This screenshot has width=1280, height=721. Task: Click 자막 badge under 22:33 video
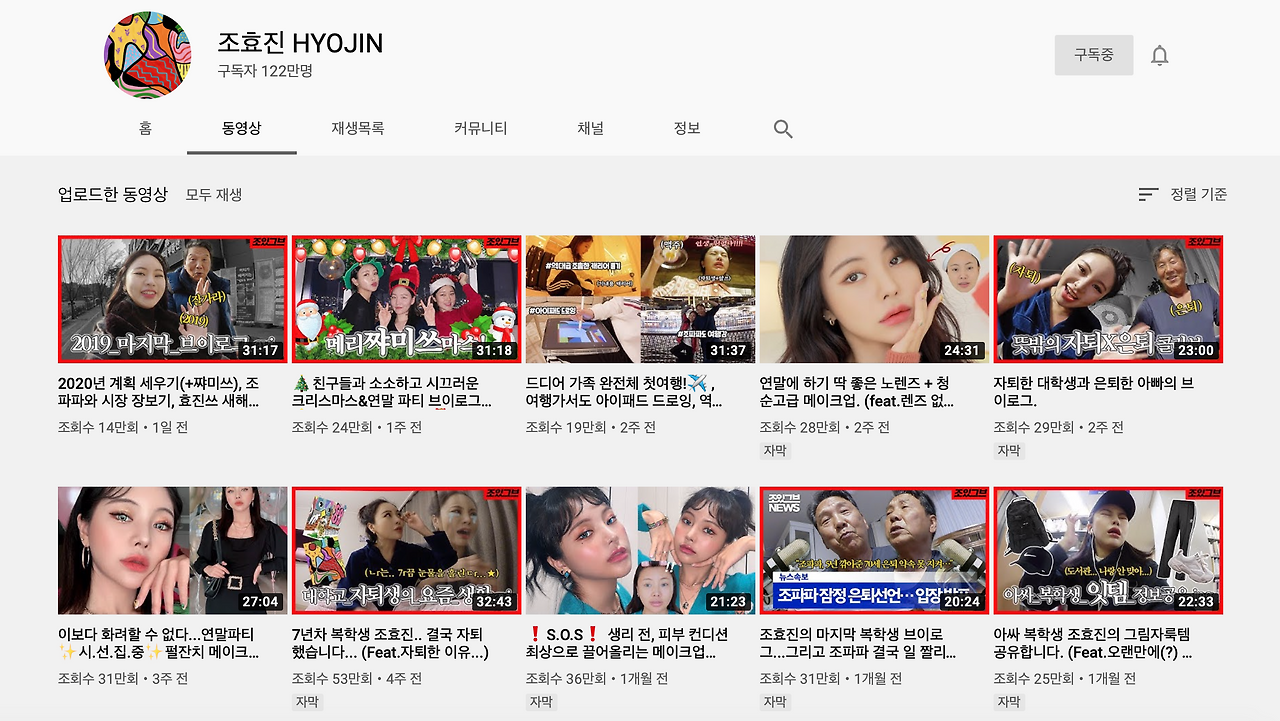tap(1009, 702)
